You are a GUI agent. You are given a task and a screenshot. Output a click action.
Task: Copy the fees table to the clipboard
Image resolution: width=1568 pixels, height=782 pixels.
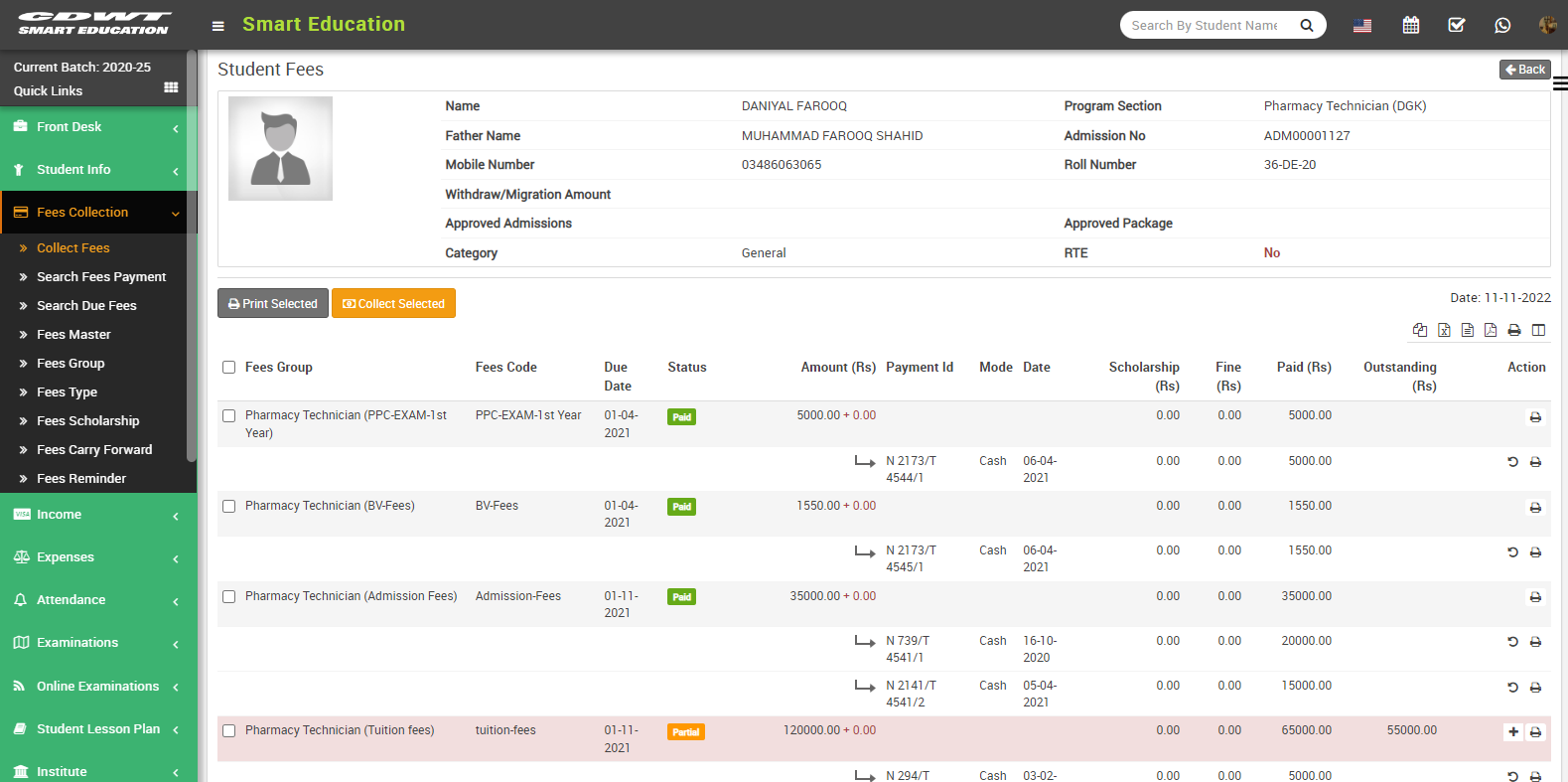click(x=1420, y=330)
